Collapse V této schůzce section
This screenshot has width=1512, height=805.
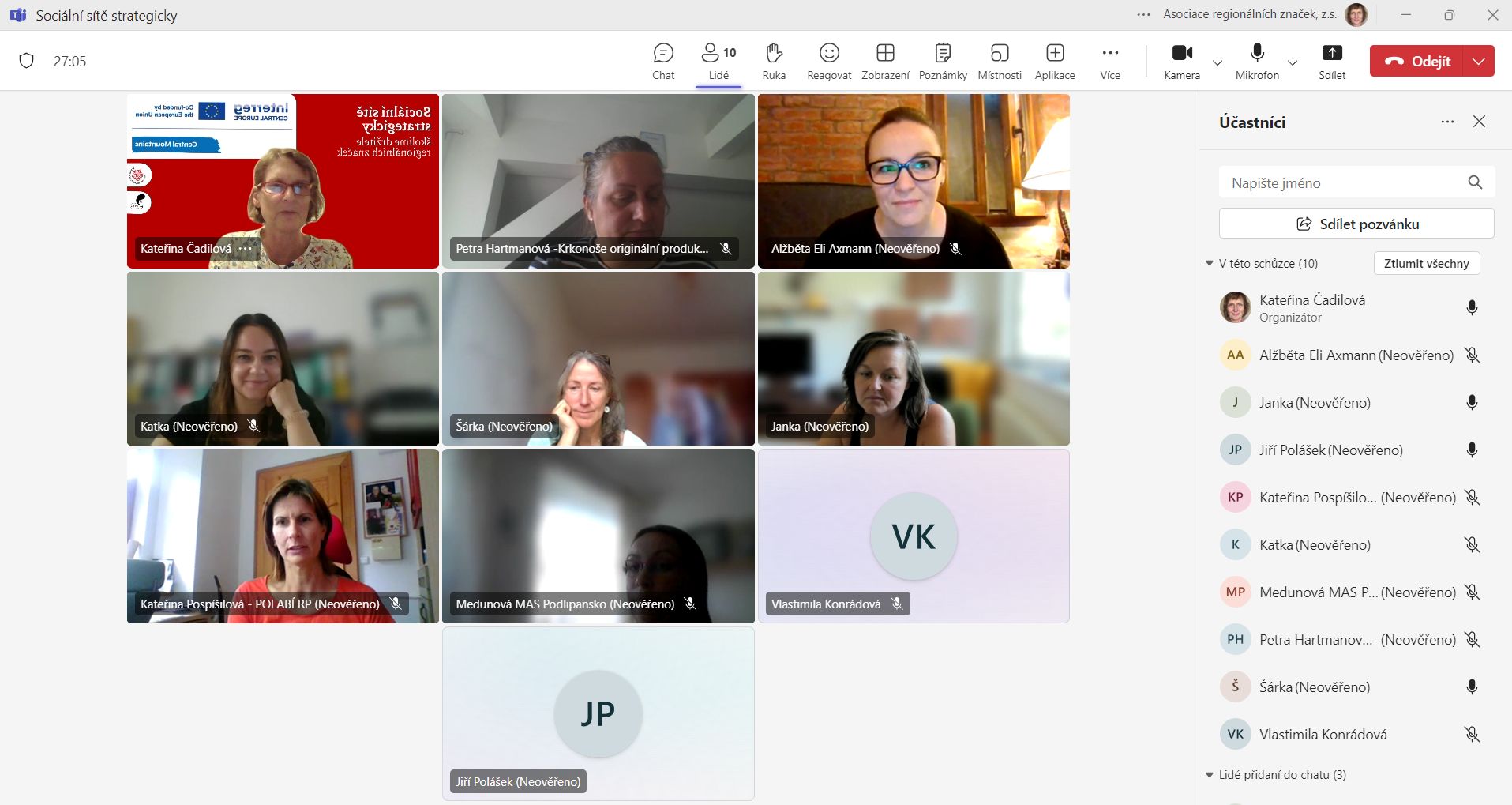tap(1210, 263)
